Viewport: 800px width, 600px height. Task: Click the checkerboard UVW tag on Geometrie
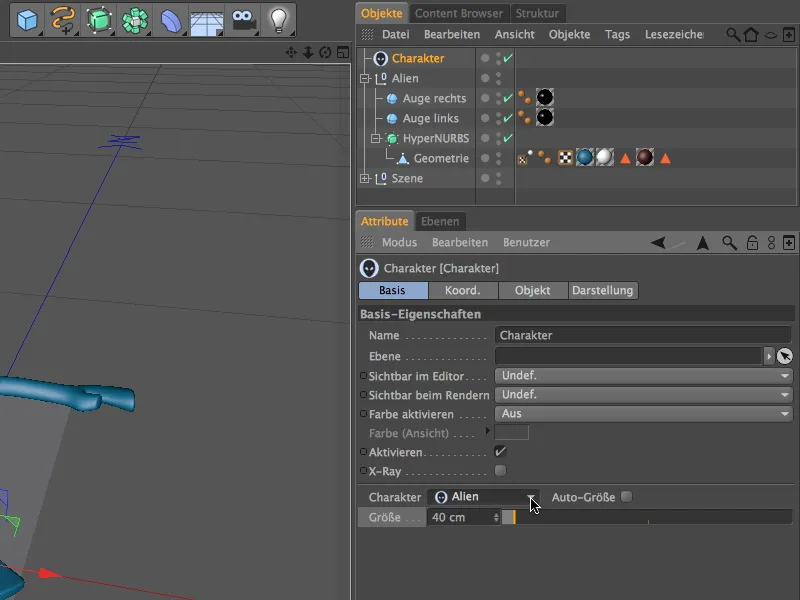point(565,158)
